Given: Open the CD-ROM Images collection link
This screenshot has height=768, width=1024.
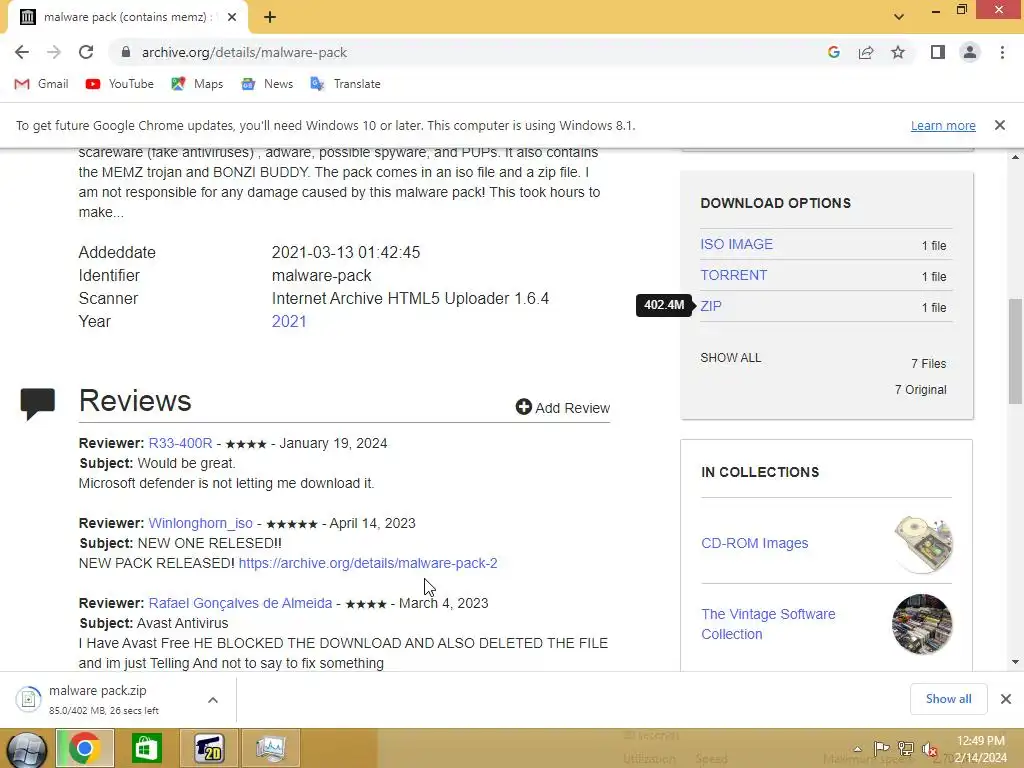Looking at the screenshot, I should (x=754, y=543).
